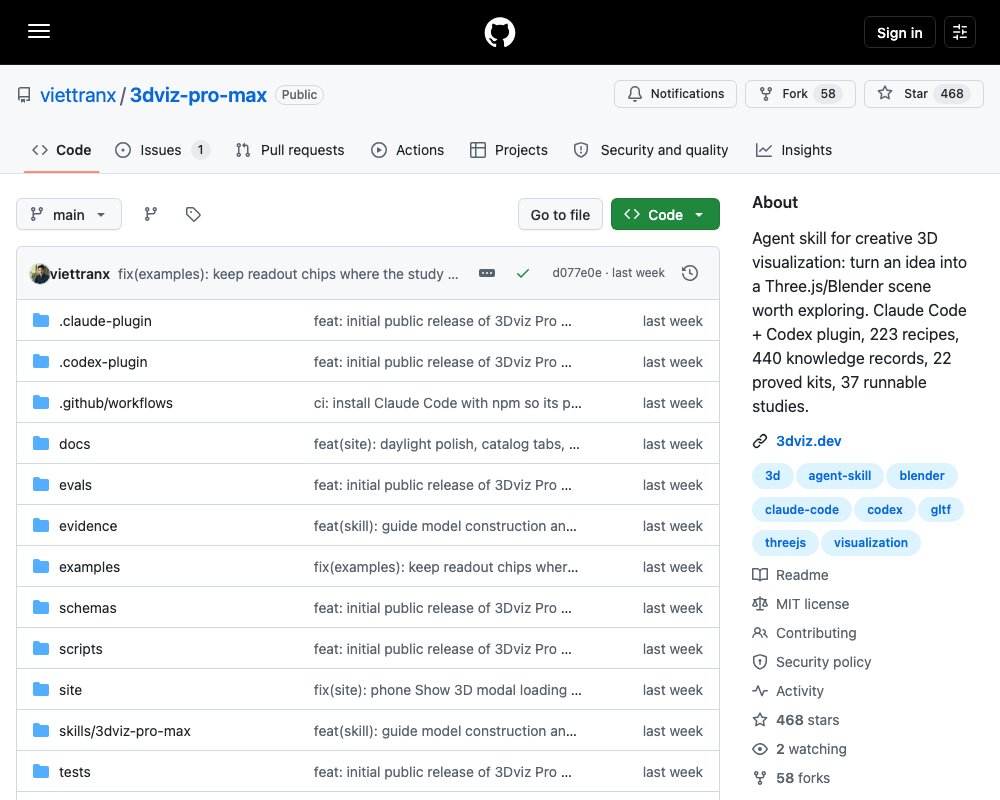
Task: Open Security and quality tab
Action: pyautogui.click(x=651, y=150)
